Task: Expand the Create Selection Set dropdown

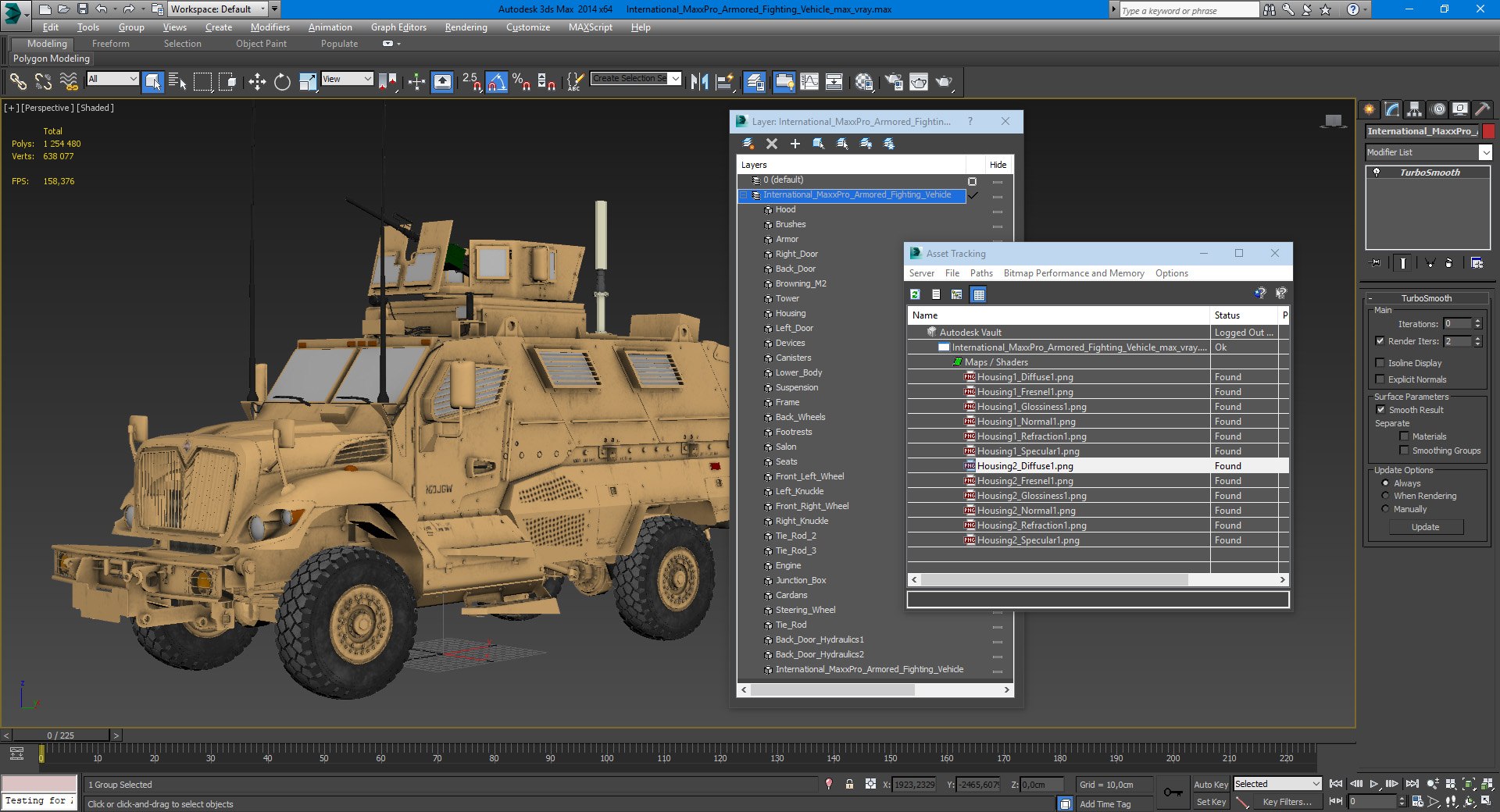Action: point(676,78)
